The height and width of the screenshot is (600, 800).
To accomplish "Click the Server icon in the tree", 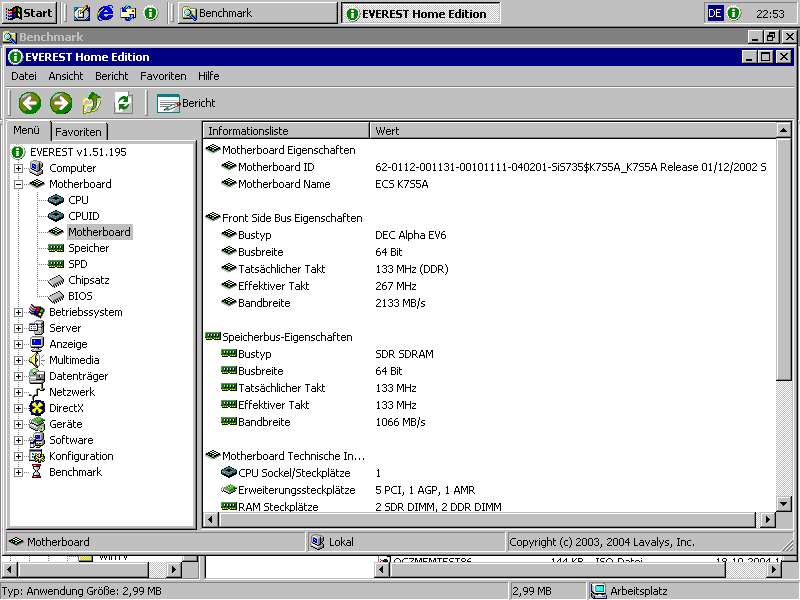I will [x=36, y=328].
